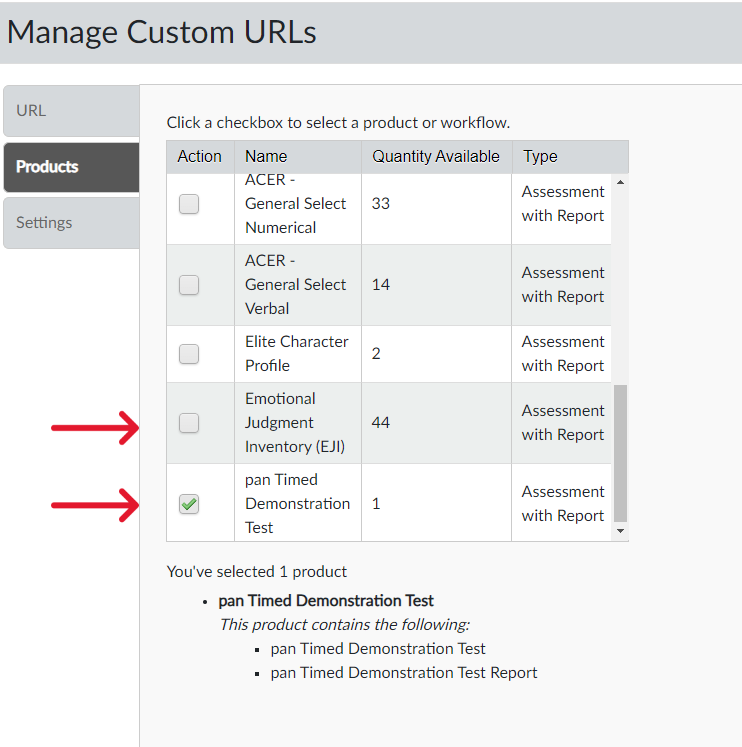Click the table scrollbar down arrow
The image size is (742, 747).
click(x=621, y=532)
